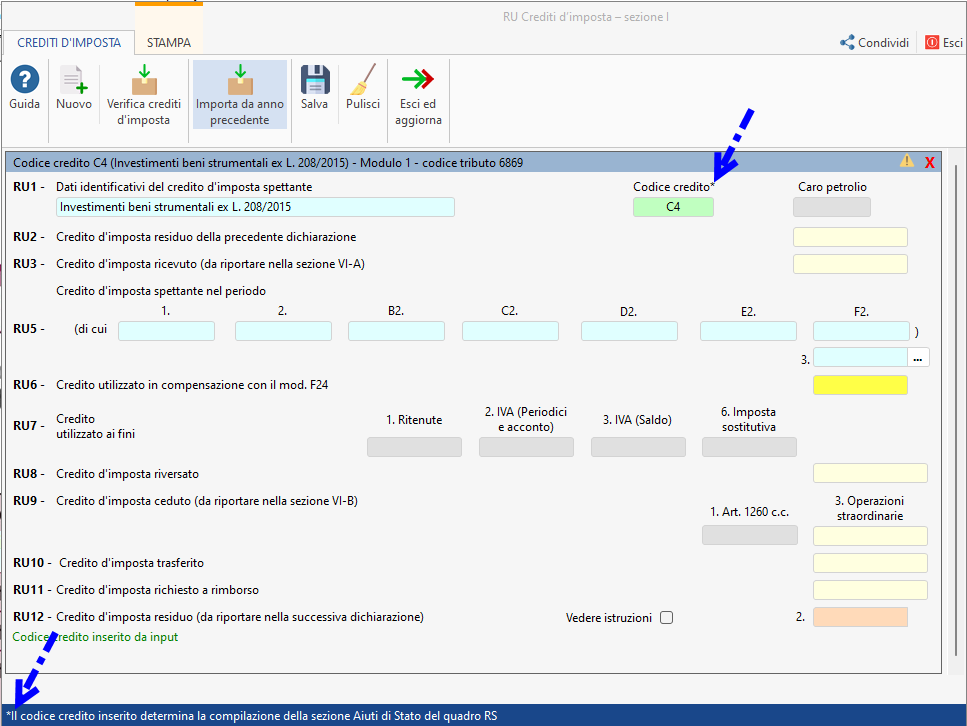Click the RU7 Imposta sostitutiva field

[x=749, y=447]
